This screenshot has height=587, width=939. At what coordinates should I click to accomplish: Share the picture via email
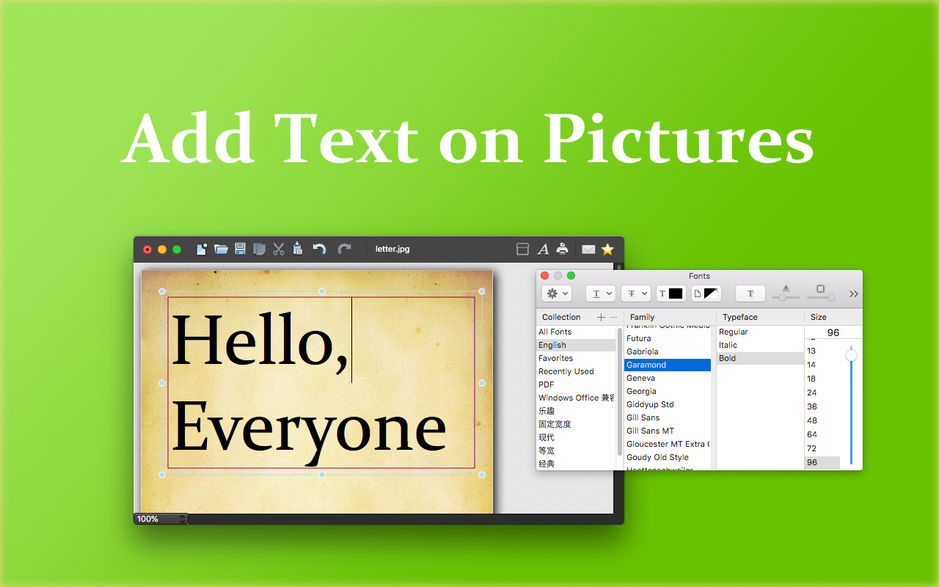590,248
